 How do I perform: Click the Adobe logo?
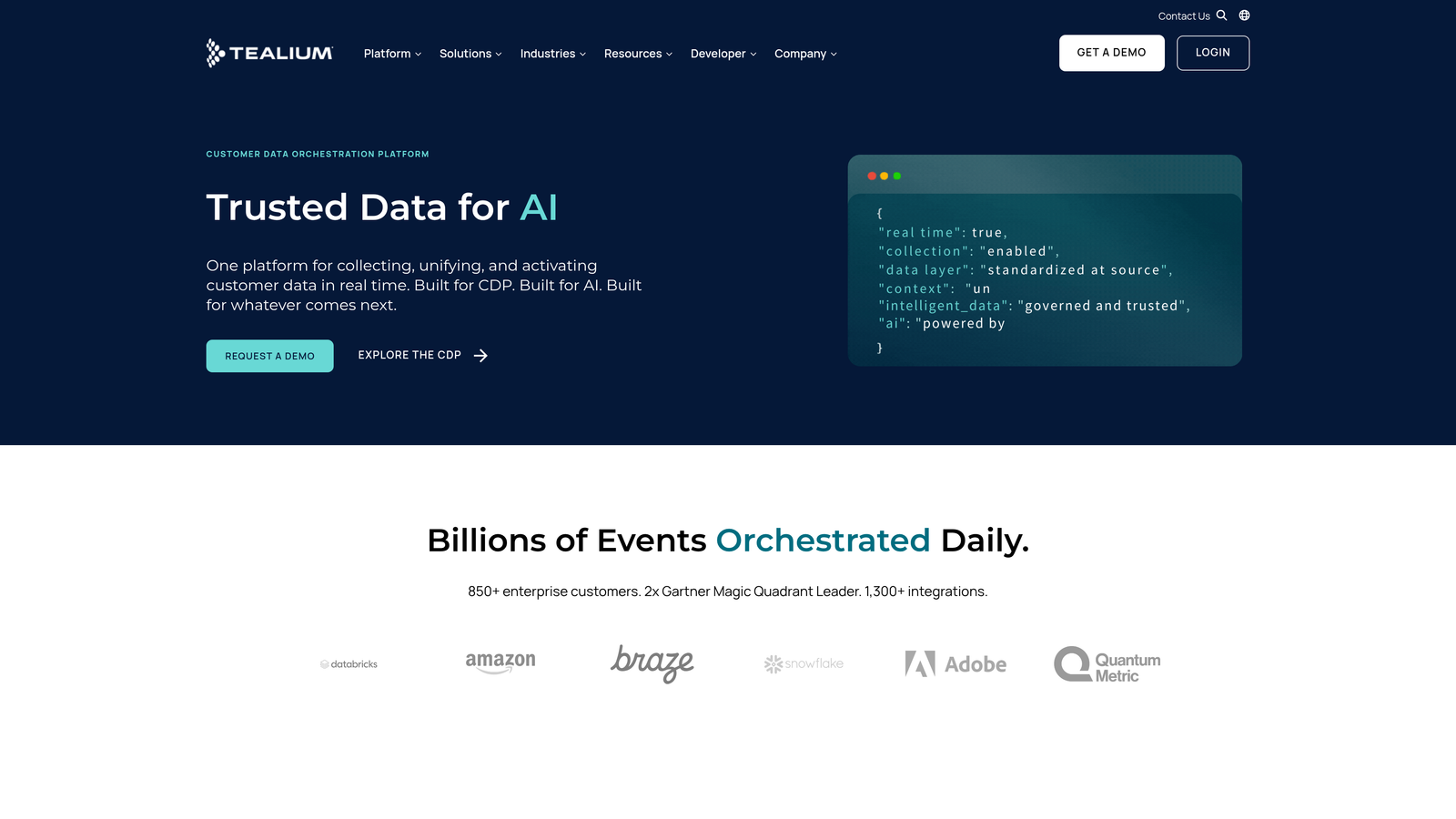[x=955, y=664]
